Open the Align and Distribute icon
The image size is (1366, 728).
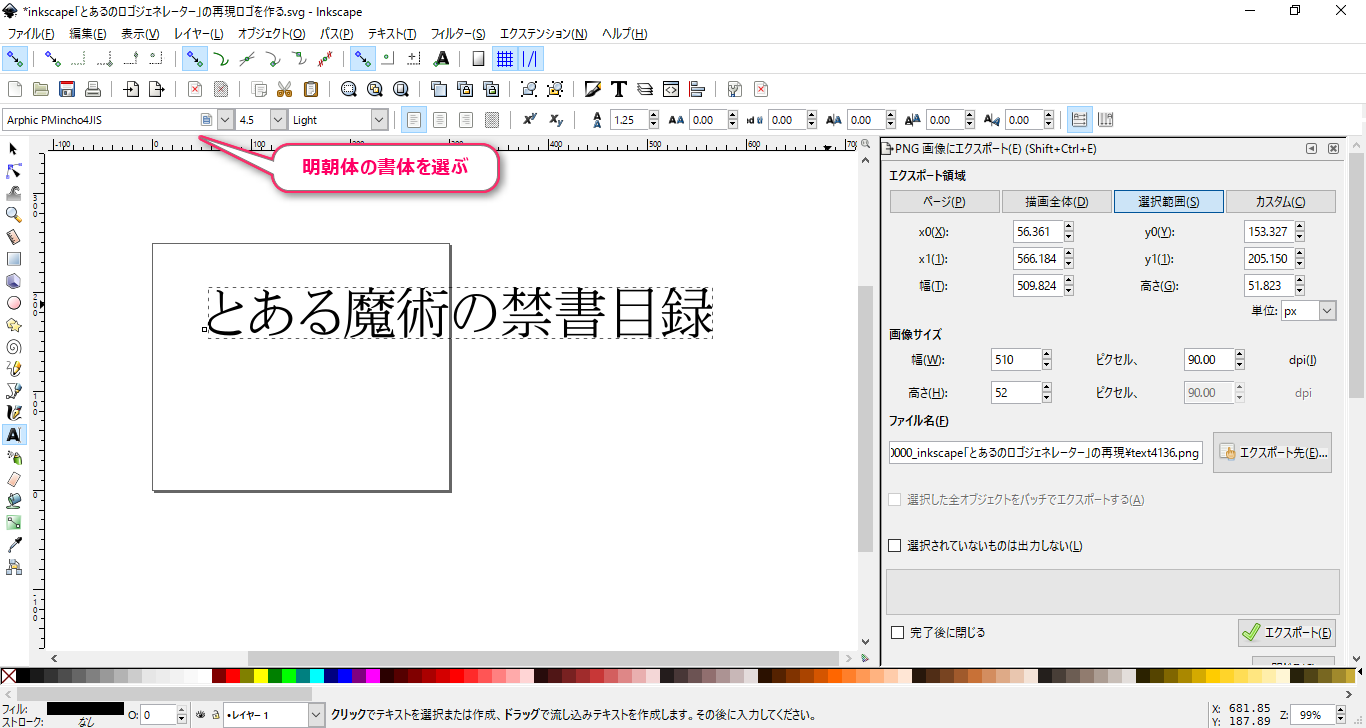(697, 89)
